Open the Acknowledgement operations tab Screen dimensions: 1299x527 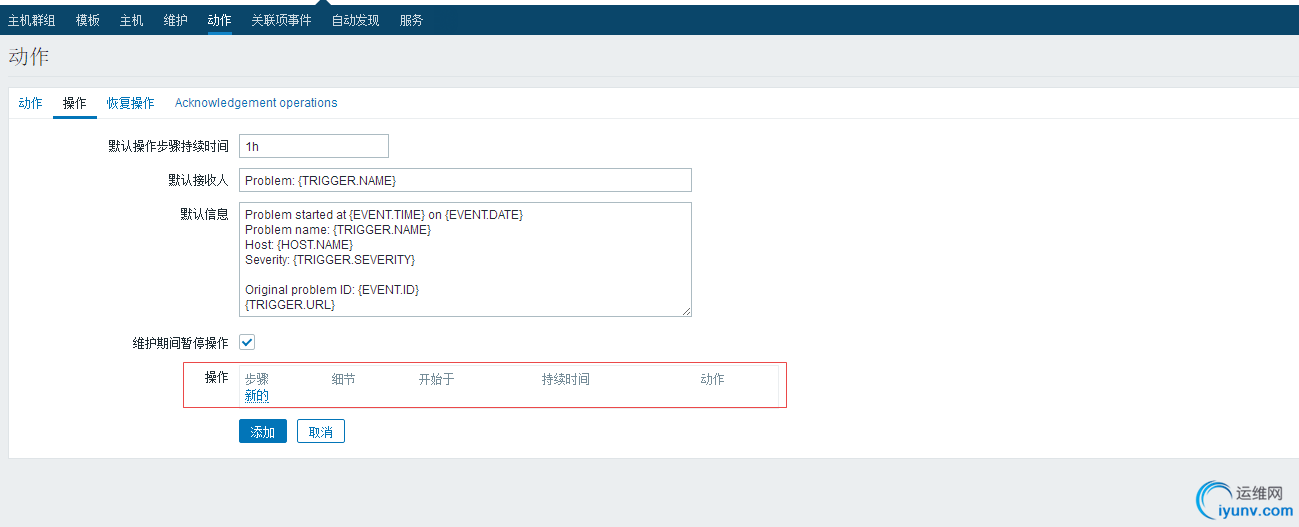tap(256, 103)
